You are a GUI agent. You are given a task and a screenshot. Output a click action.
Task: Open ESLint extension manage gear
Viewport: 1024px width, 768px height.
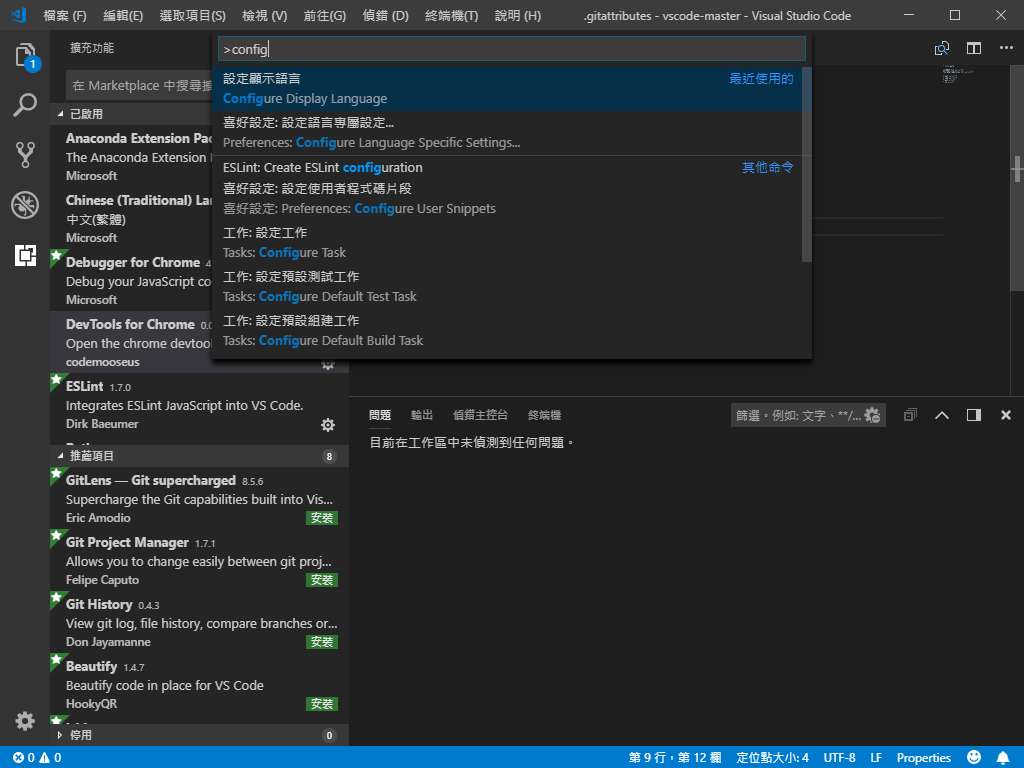click(x=327, y=425)
